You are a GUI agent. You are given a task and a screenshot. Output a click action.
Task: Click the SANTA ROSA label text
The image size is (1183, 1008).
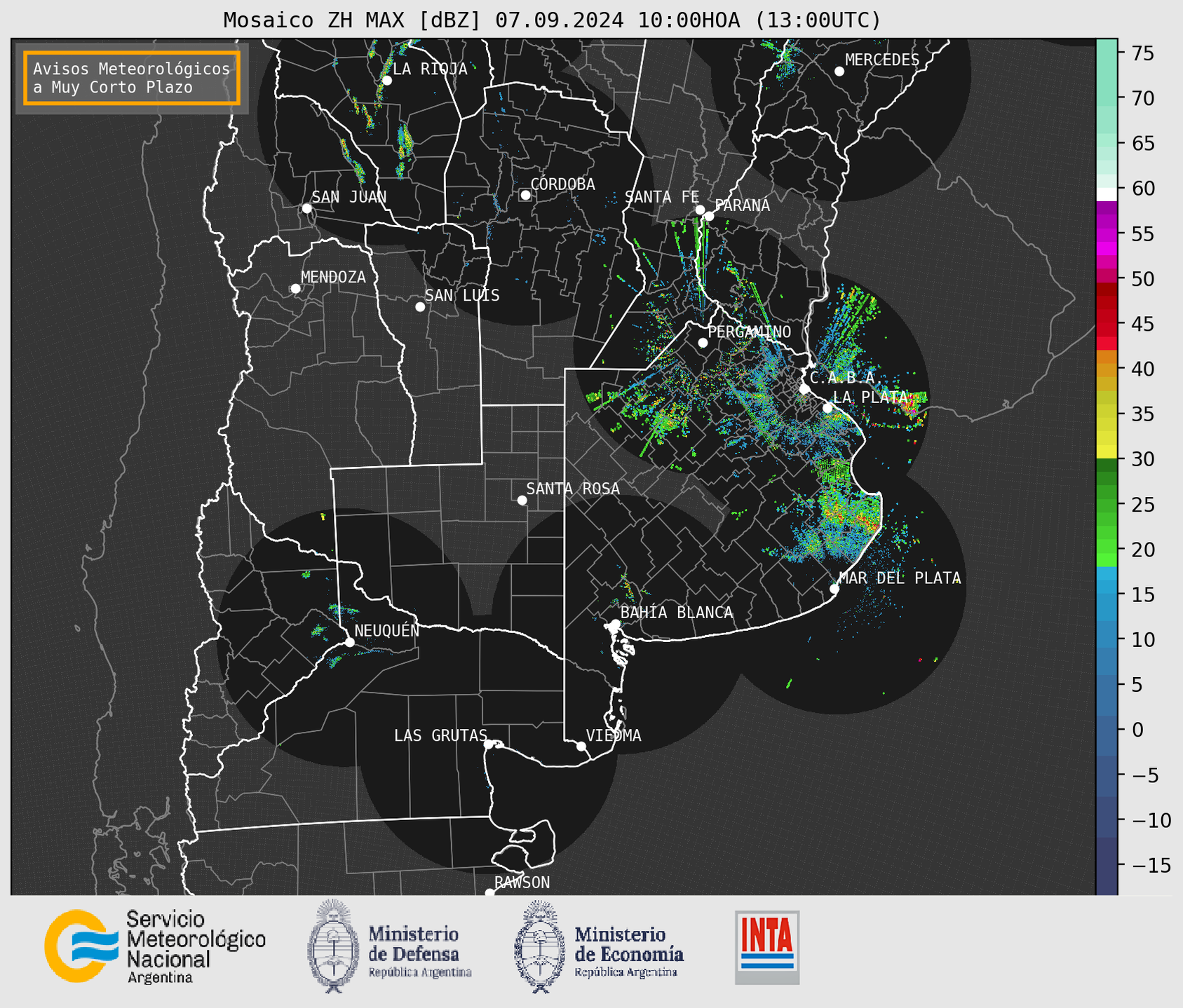pyautogui.click(x=573, y=489)
